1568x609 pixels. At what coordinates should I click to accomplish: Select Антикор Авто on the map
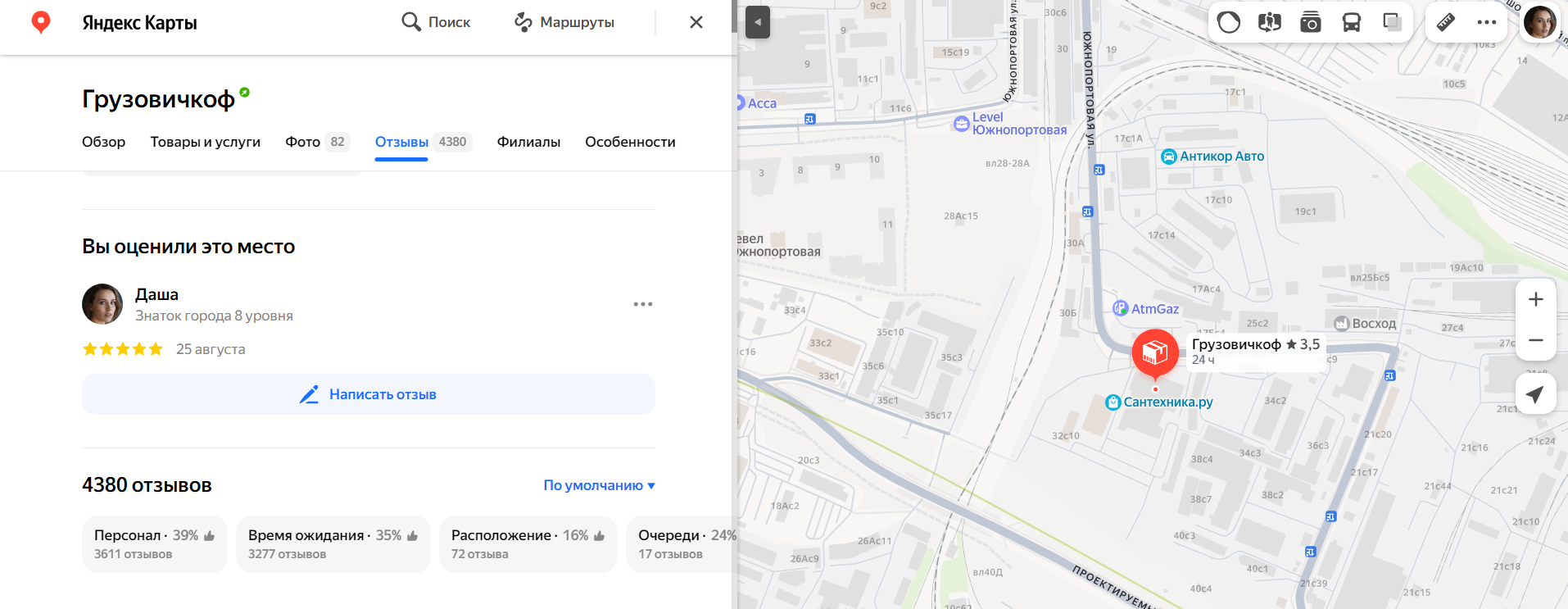[1213, 157]
